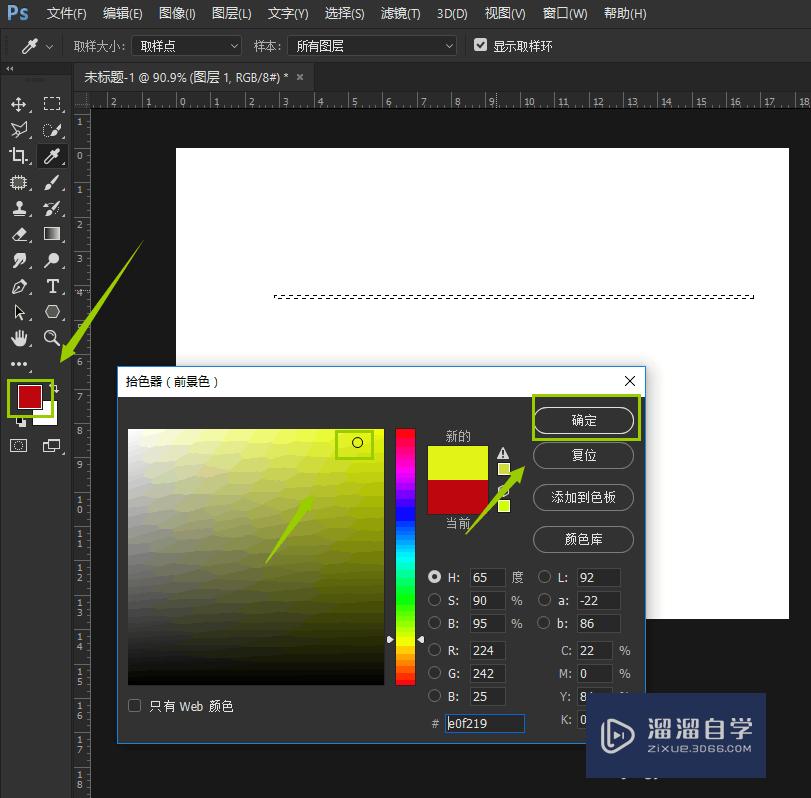Select the Polygonal Lasso tool
The image size is (811, 798).
point(19,130)
